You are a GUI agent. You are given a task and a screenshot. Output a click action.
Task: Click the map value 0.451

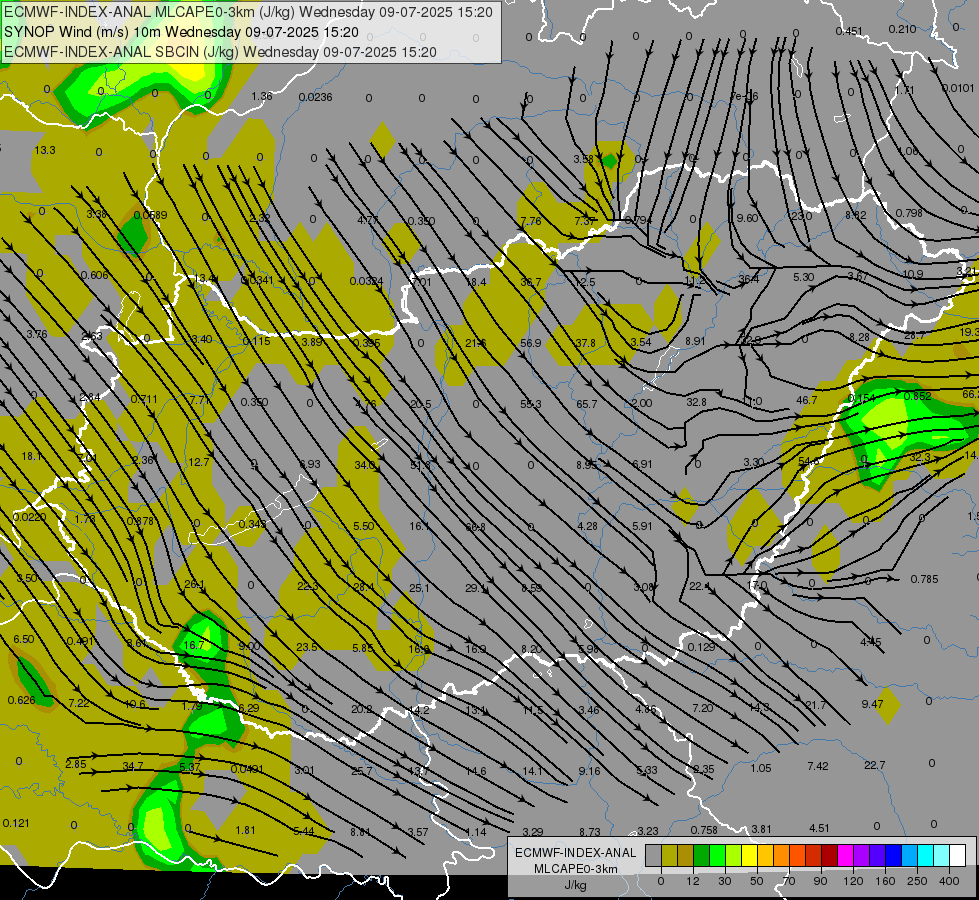[849, 31]
